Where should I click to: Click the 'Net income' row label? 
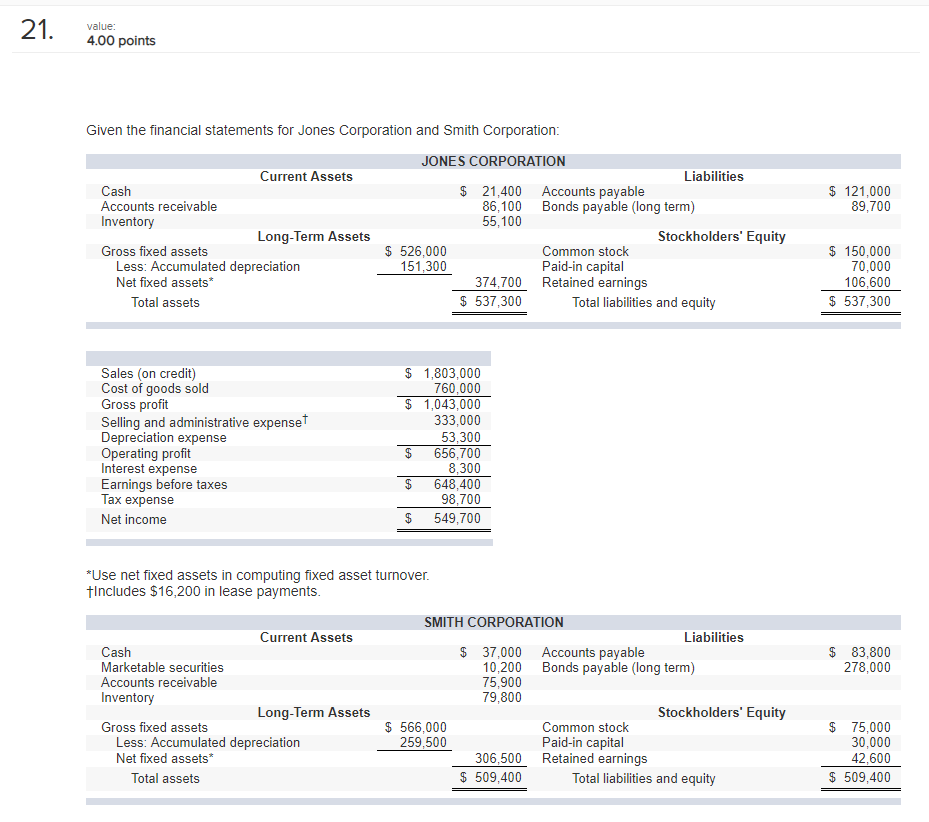coord(134,519)
